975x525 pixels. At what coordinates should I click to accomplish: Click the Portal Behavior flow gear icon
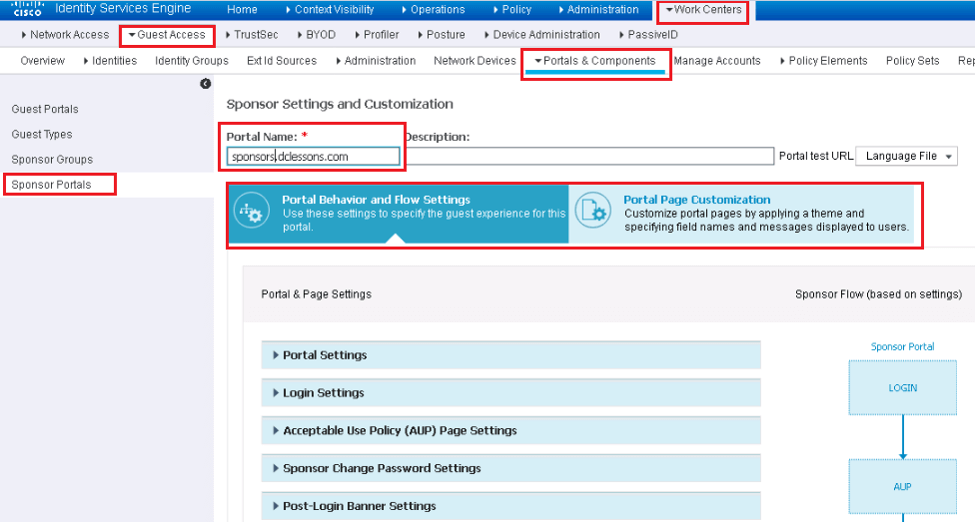(252, 211)
